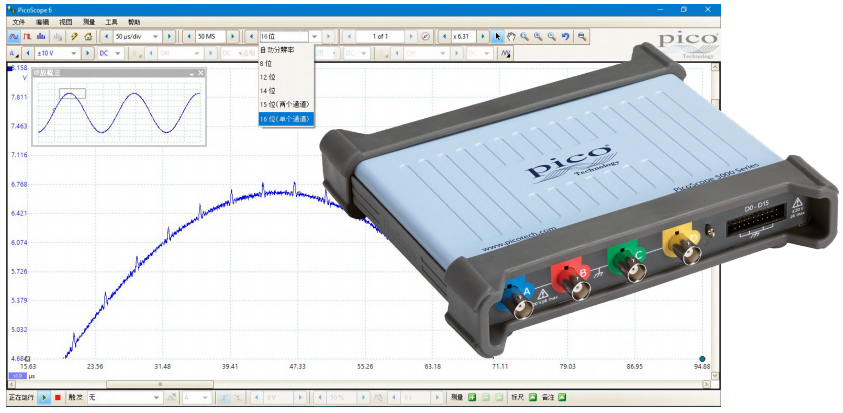Decrease Channel A voltage range arrow
Image resolution: width=843 pixels, height=413 pixels.
point(27,54)
